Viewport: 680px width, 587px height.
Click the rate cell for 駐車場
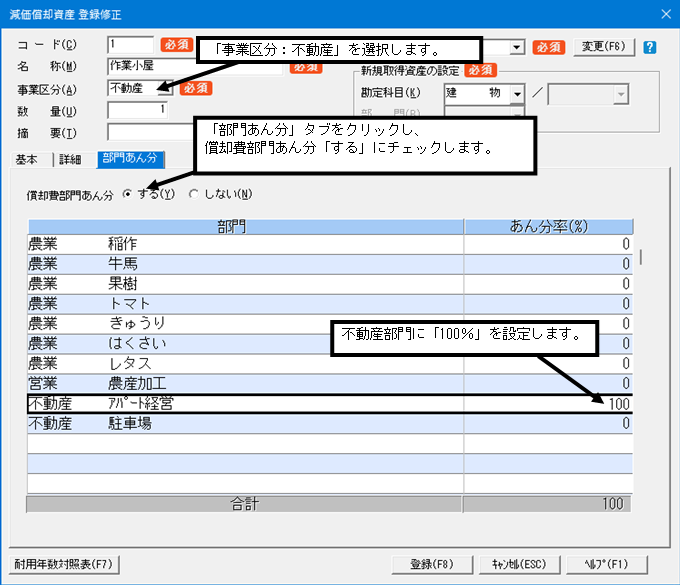click(x=549, y=424)
